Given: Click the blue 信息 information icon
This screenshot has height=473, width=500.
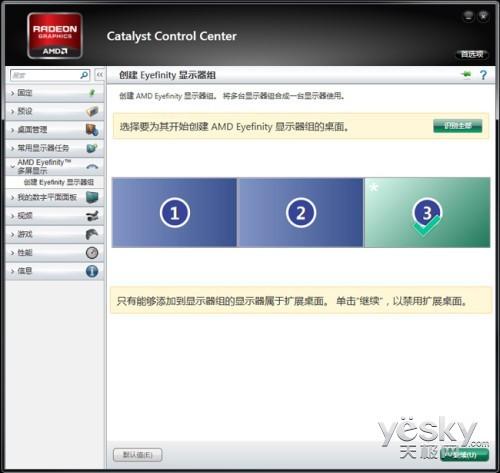Looking at the screenshot, I should (x=92, y=271).
